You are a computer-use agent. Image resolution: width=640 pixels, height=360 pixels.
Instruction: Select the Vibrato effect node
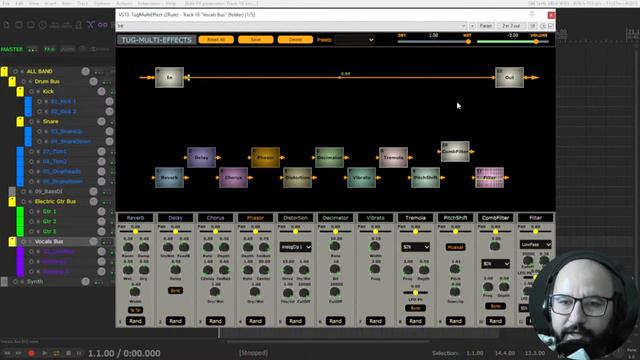click(361, 178)
